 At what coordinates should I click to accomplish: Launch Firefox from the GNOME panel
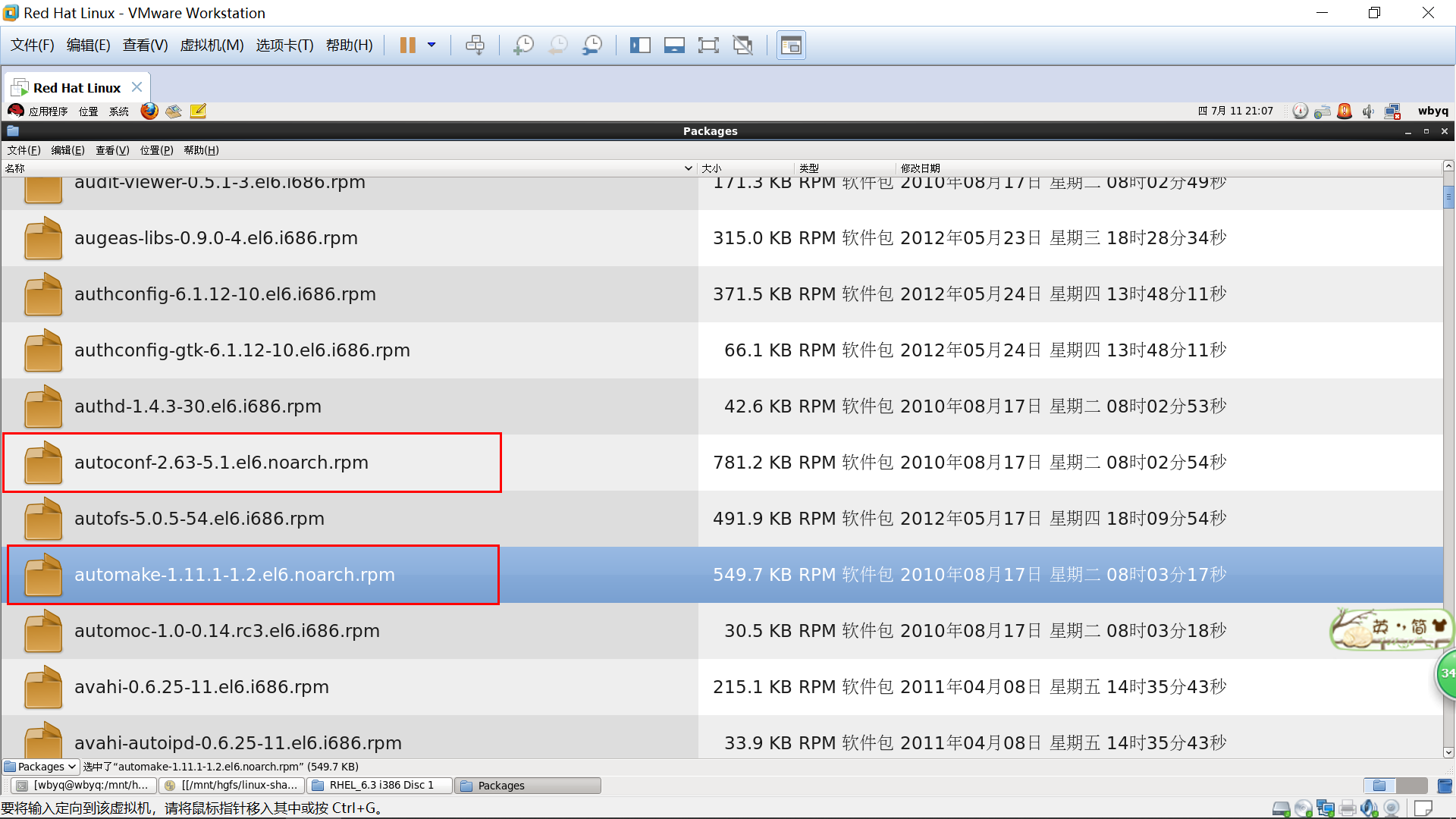click(x=149, y=111)
